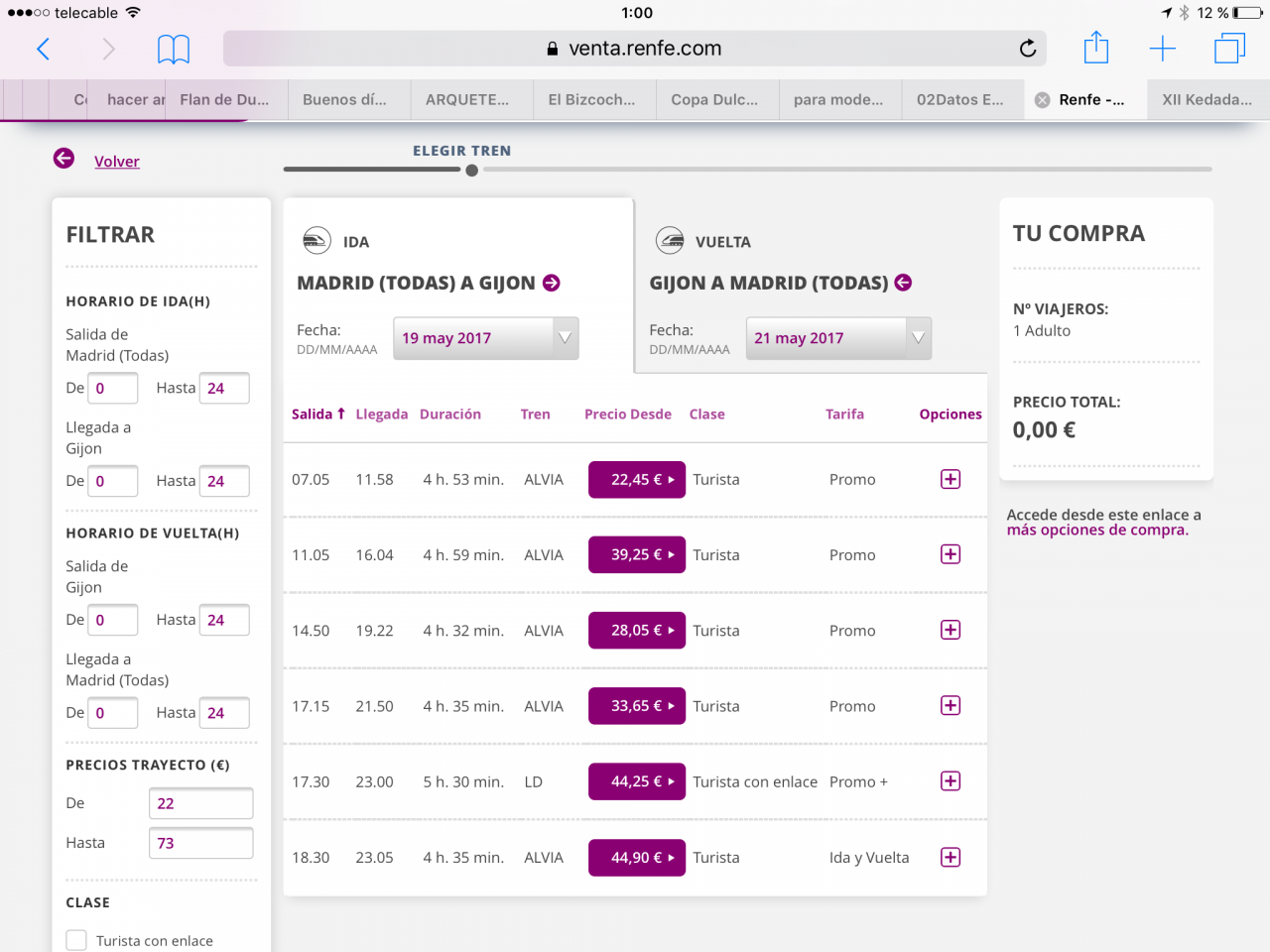Switch to the hacer ar tab

127,99
